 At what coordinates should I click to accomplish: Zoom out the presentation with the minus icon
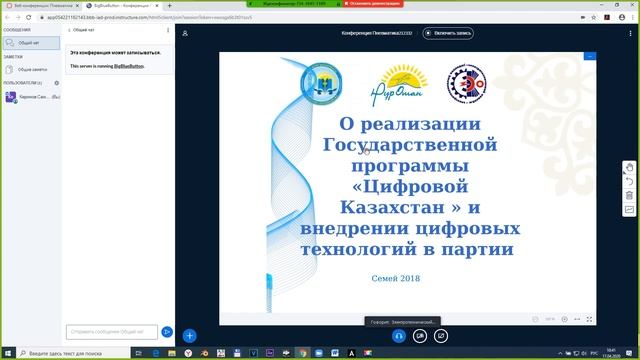click(x=536, y=319)
